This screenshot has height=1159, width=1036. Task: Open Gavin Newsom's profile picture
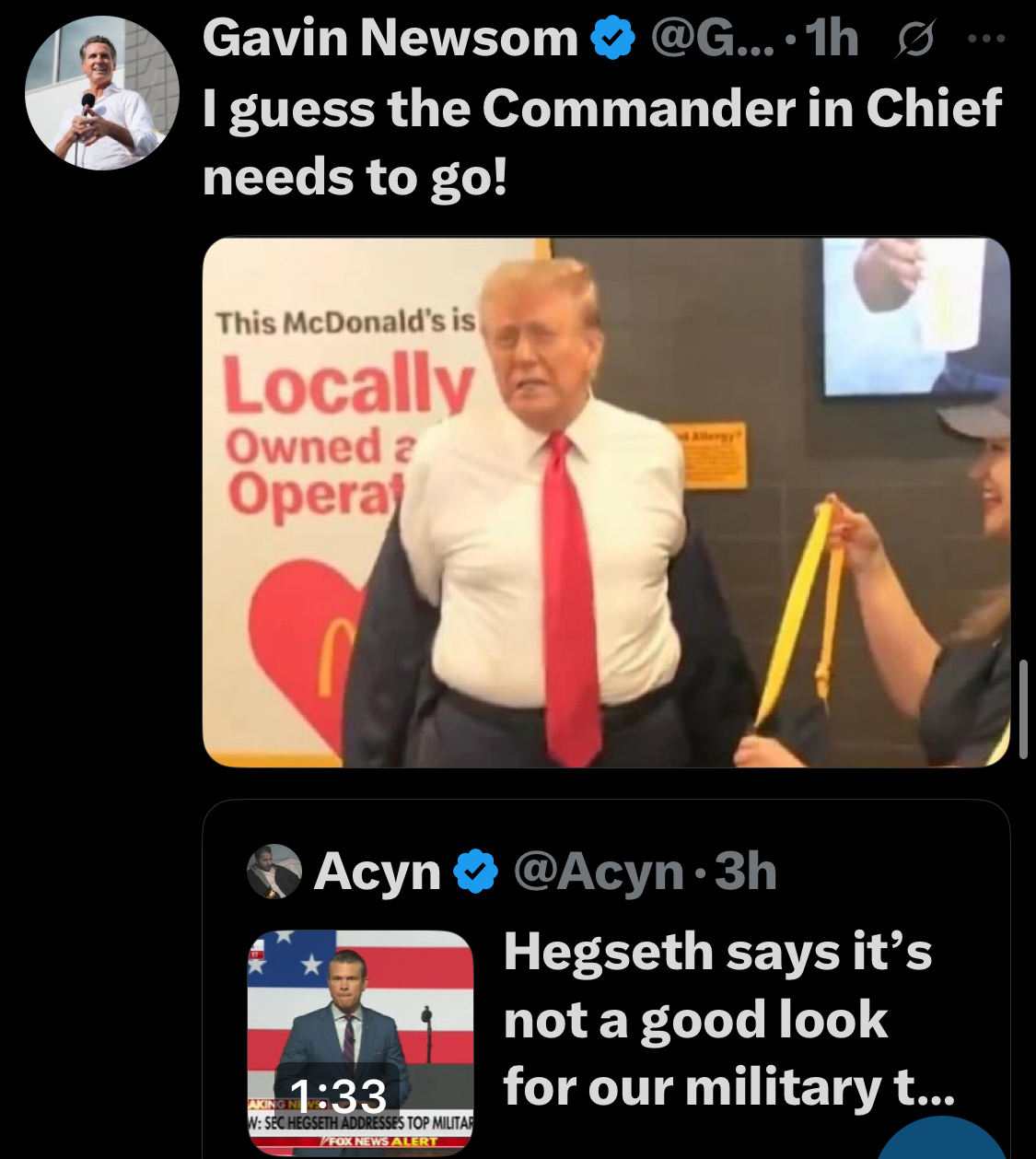(x=101, y=93)
